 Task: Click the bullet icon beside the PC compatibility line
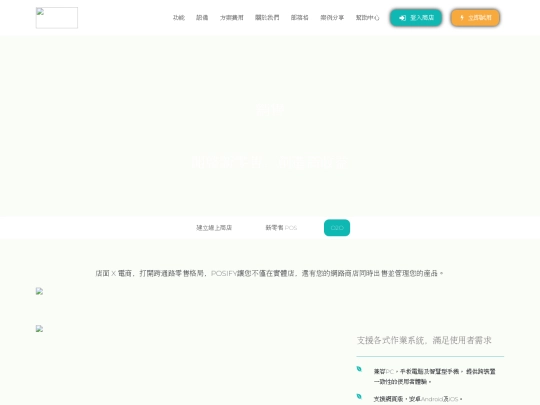(359, 369)
